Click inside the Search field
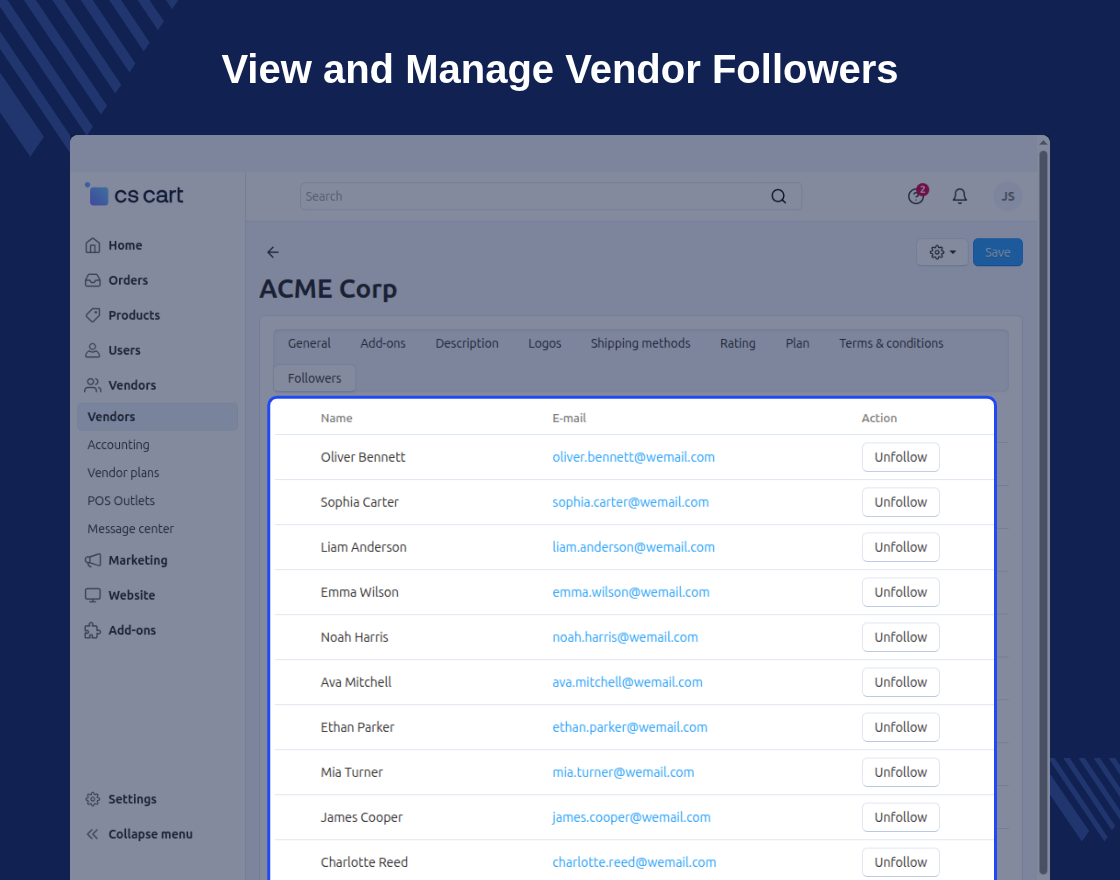This screenshot has height=880, width=1120. tap(550, 196)
